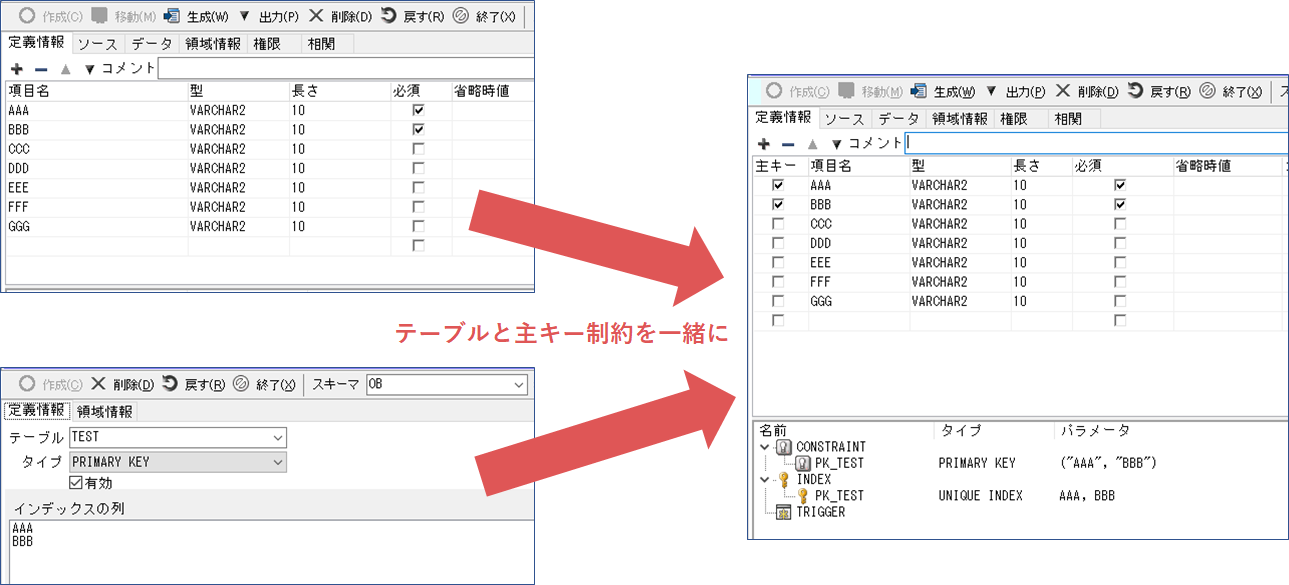Click the インデックスの列 list containing AAA, BBB
The image size is (1289, 585).
pos(270,551)
